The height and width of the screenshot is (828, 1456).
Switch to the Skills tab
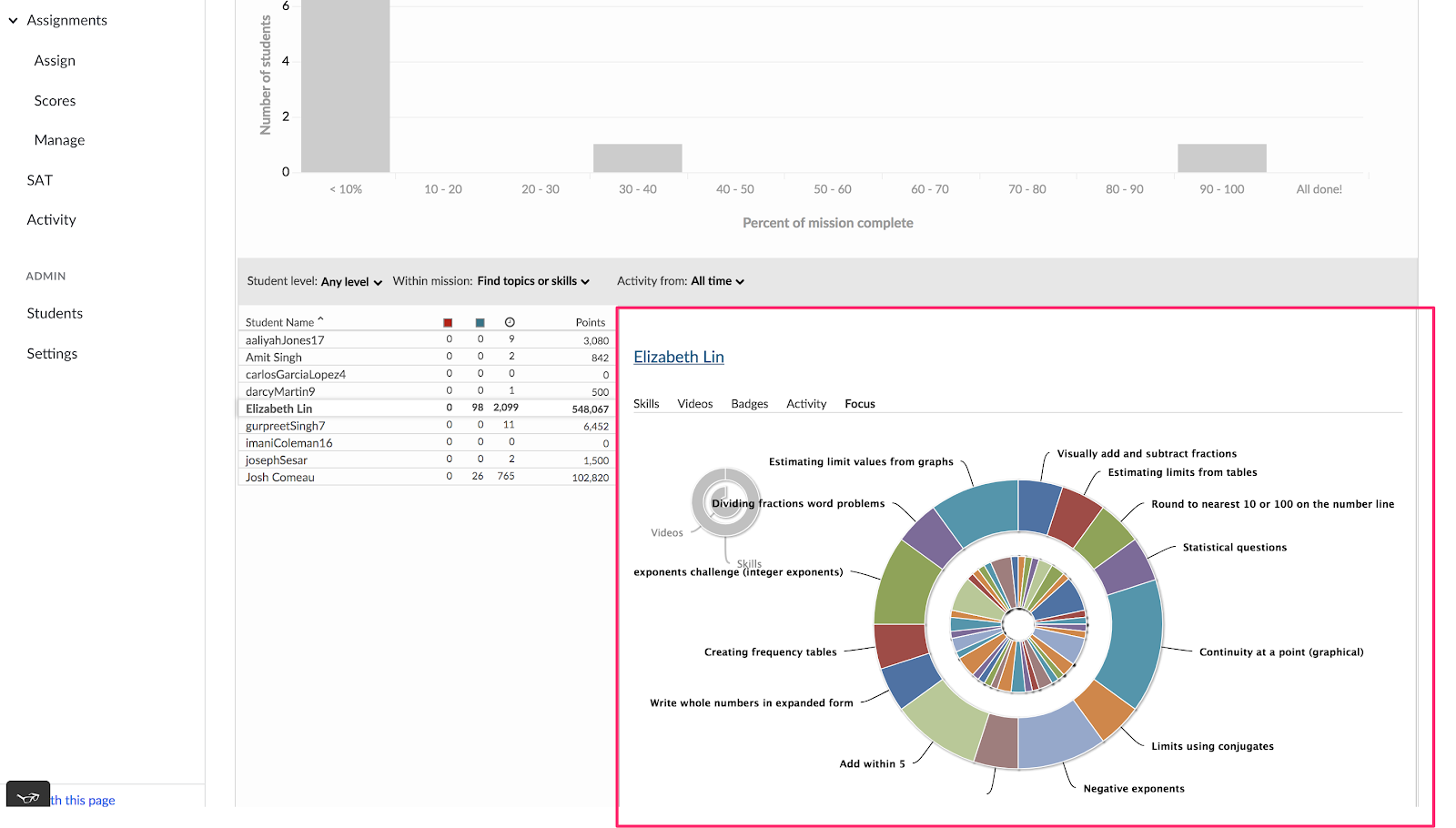(x=646, y=404)
